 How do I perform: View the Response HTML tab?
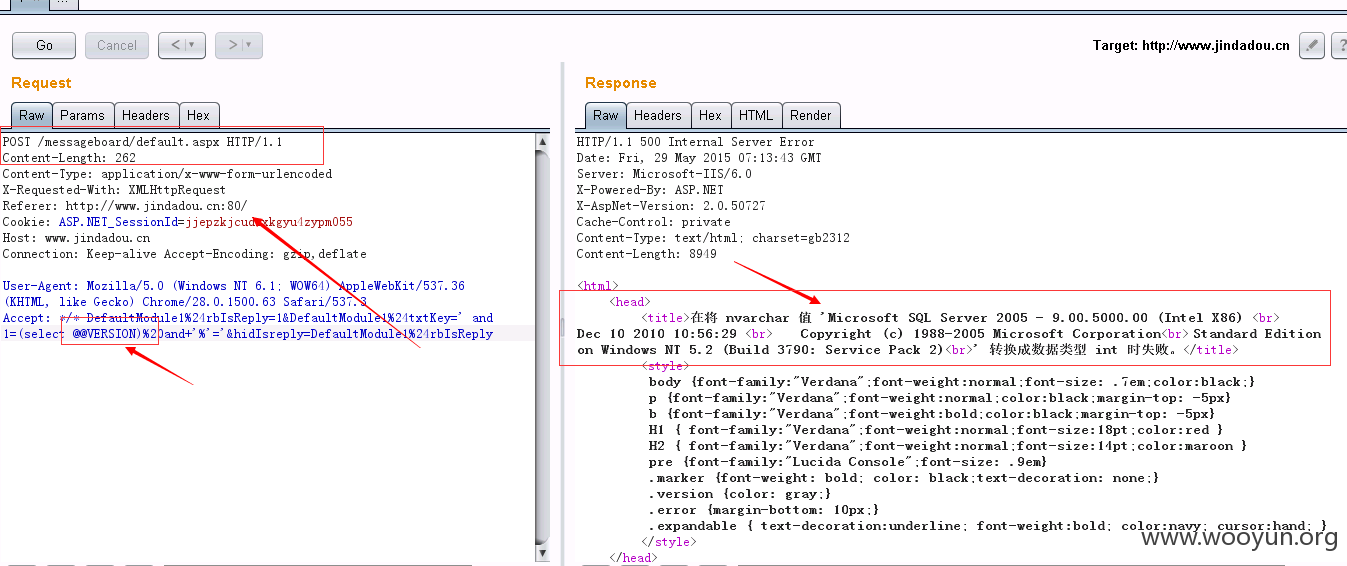[756, 115]
